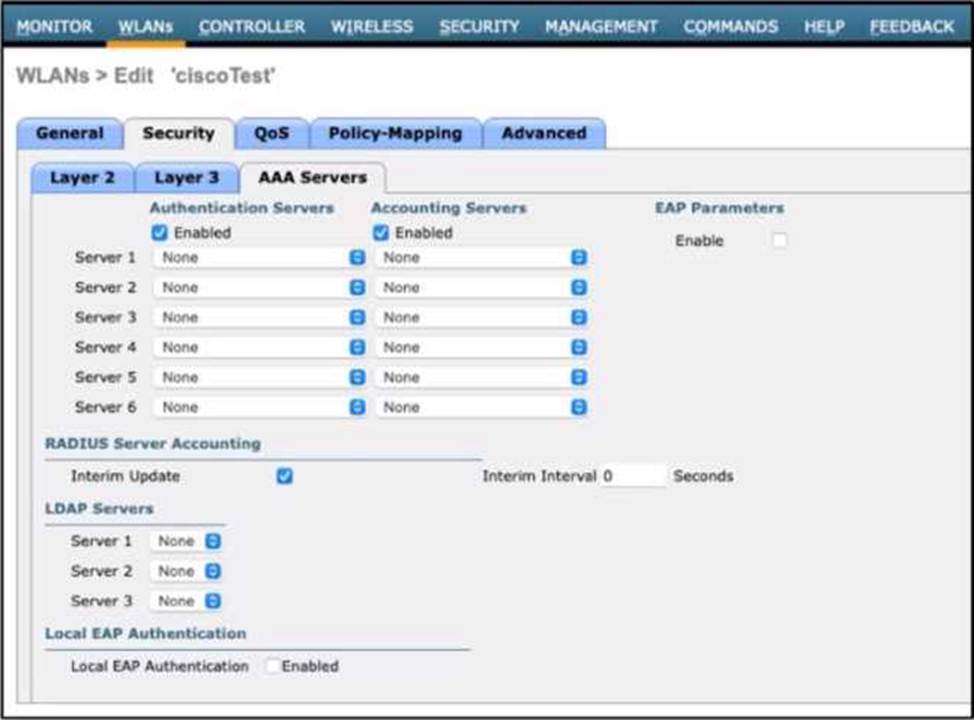The width and height of the screenshot is (974, 720).
Task: Switch to the Layer 3 tab
Action: [x=186, y=178]
